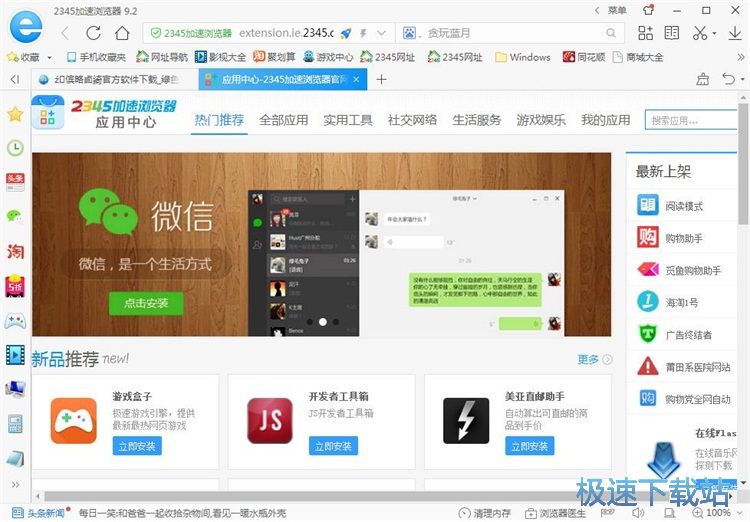
Task: Select the 游戏娱乐 tab
Action: coord(541,120)
